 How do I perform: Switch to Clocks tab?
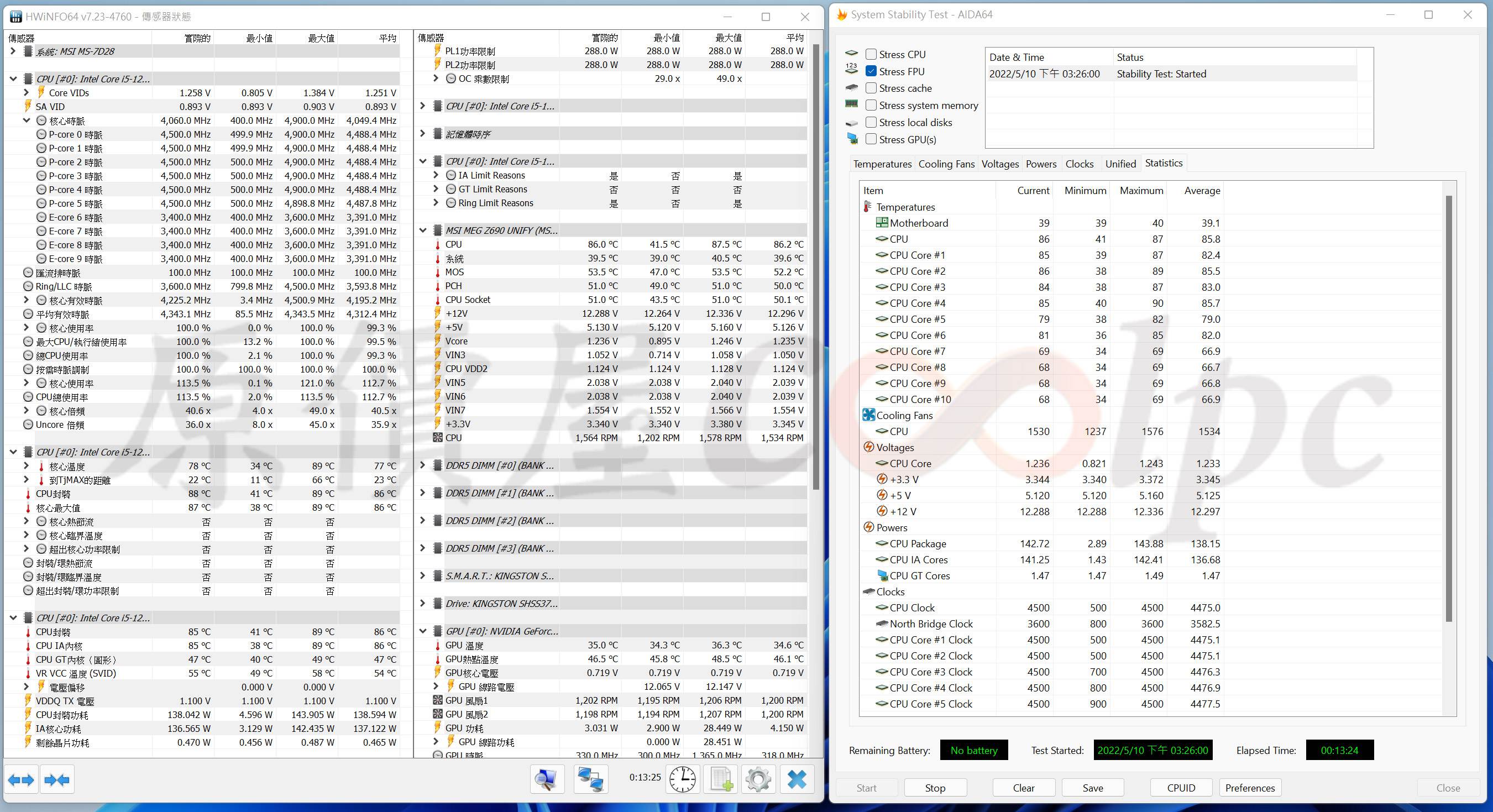(1079, 164)
